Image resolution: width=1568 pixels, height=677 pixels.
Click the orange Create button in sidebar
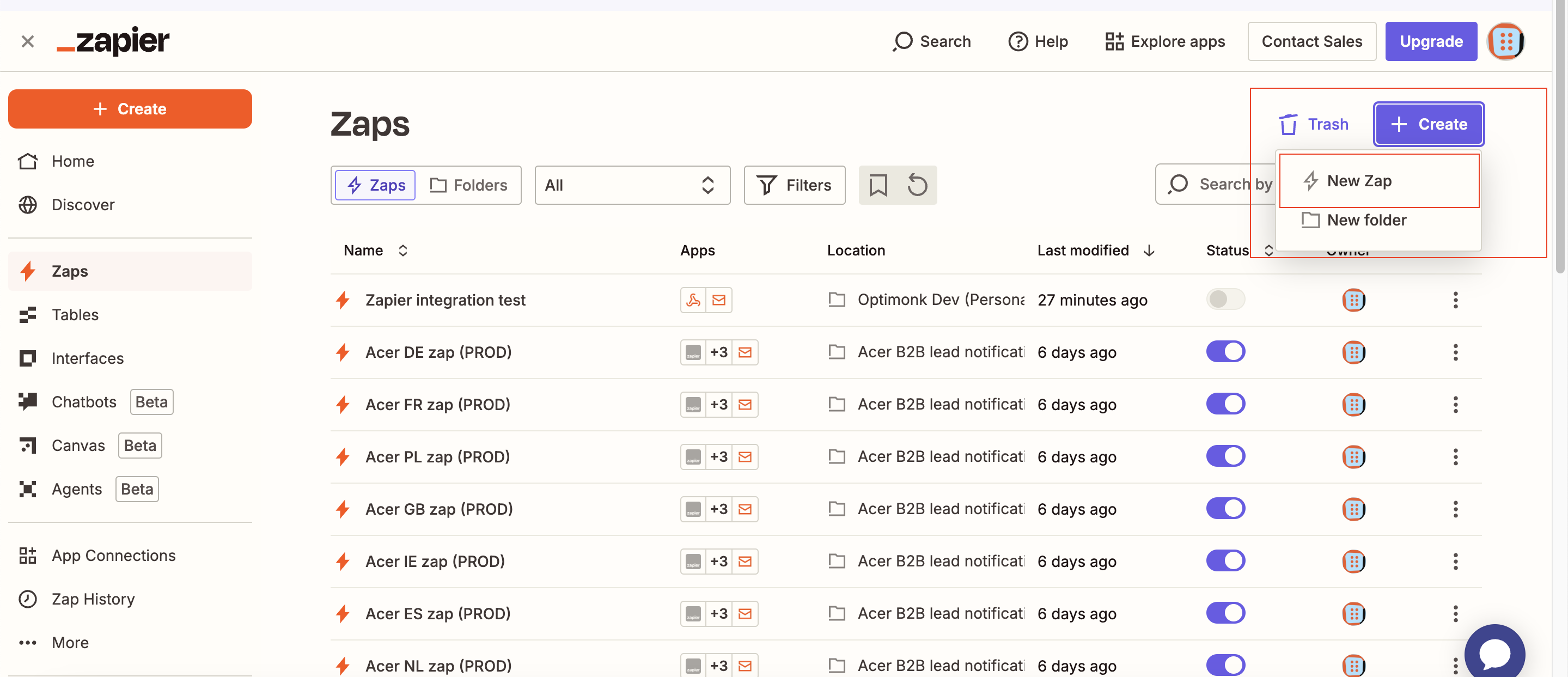click(x=130, y=109)
